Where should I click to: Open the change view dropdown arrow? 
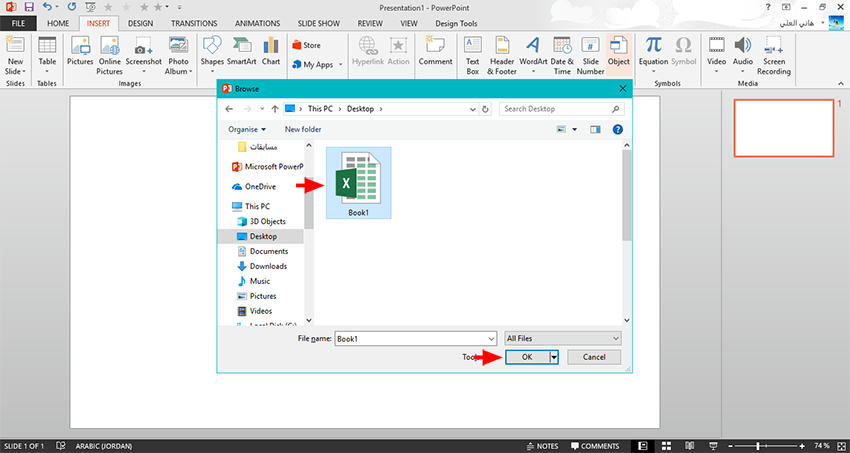[x=575, y=130]
